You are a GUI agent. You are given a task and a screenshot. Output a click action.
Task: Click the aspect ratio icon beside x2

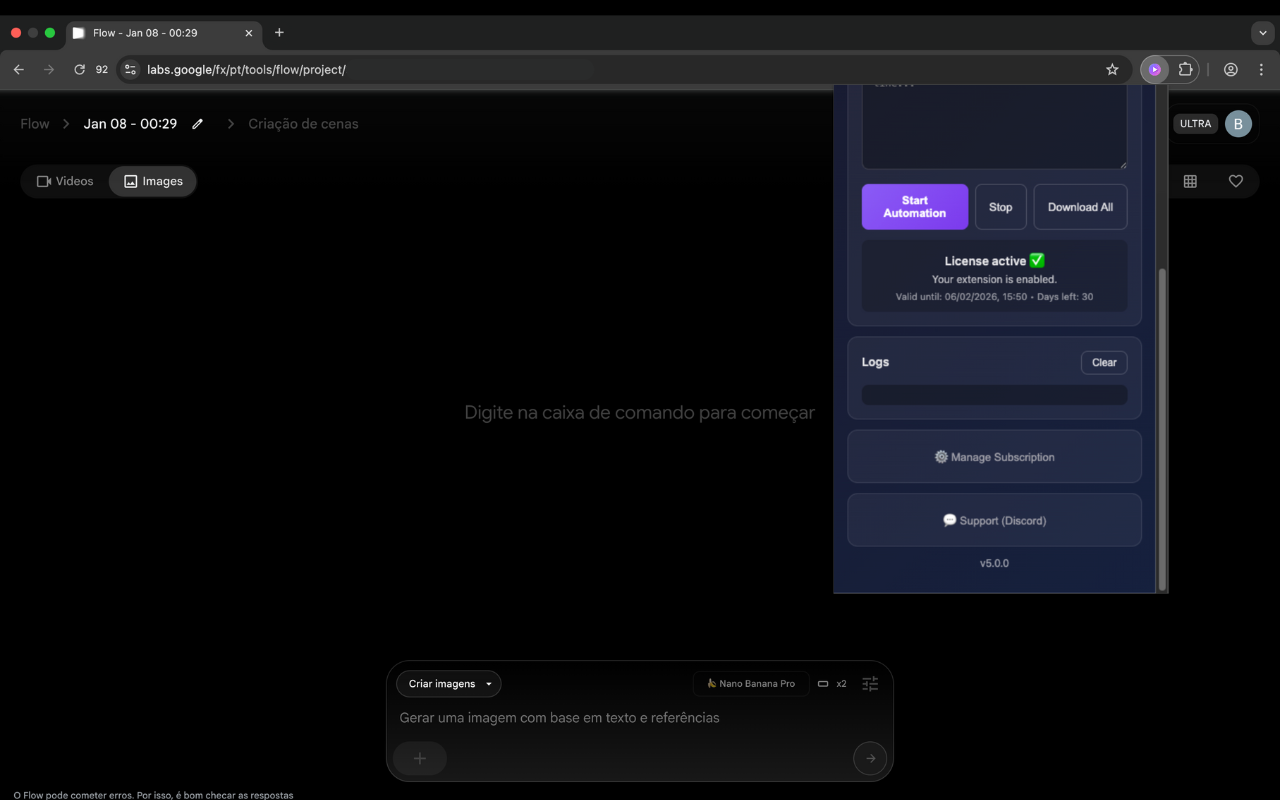point(823,684)
